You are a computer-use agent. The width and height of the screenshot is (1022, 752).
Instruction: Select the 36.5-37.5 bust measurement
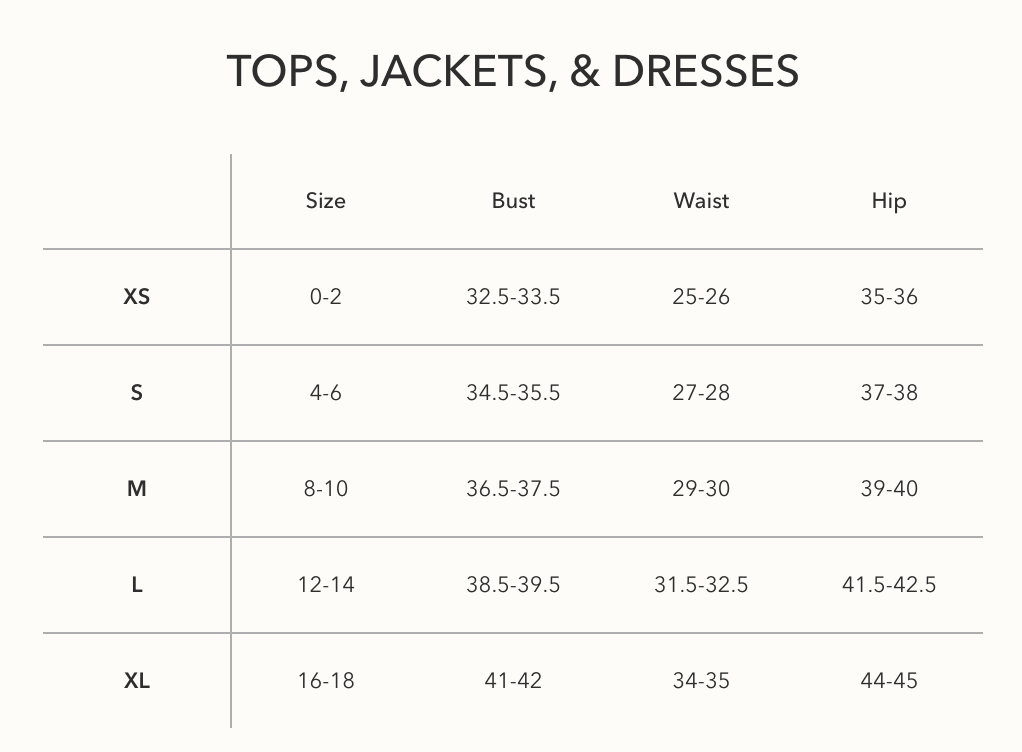(513, 488)
